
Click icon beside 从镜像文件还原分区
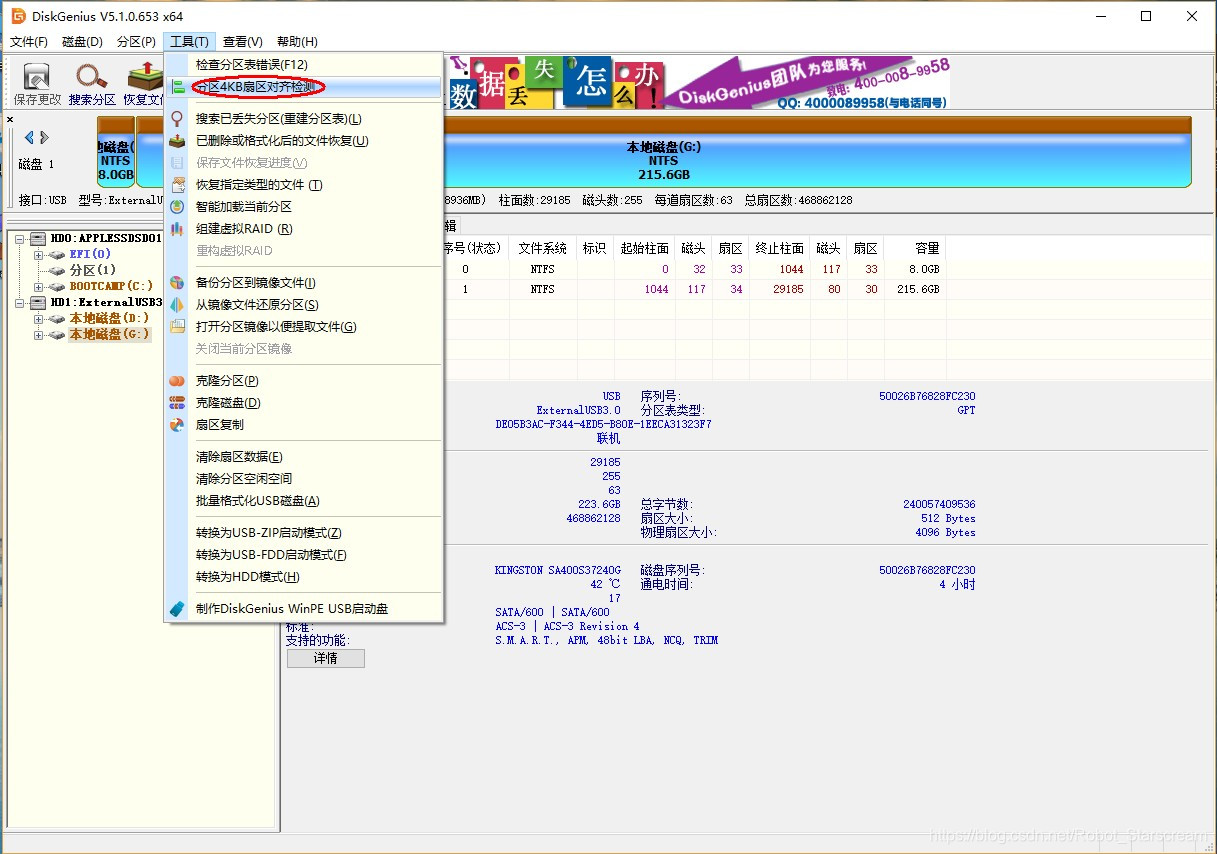pyautogui.click(x=178, y=305)
